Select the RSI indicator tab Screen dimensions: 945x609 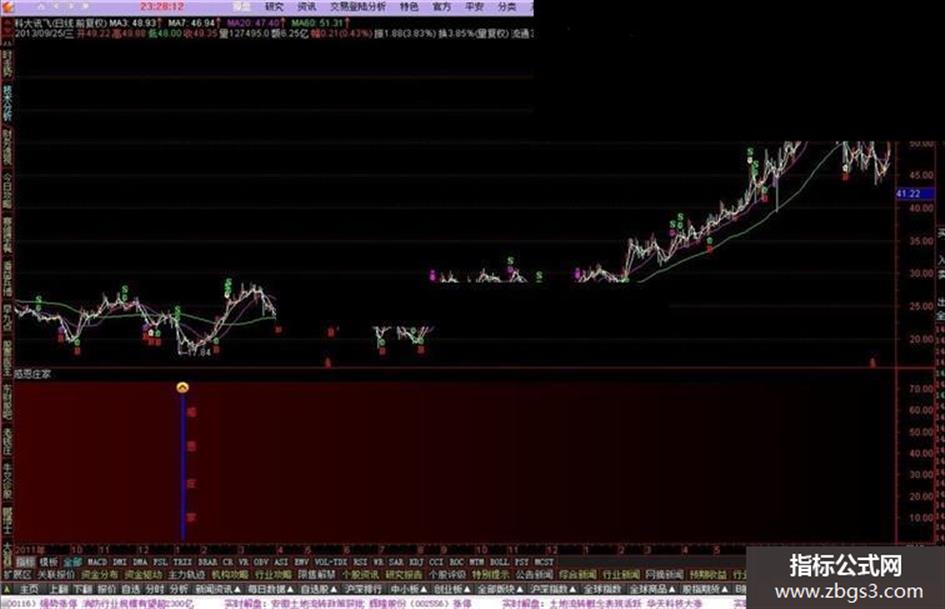(x=359, y=562)
